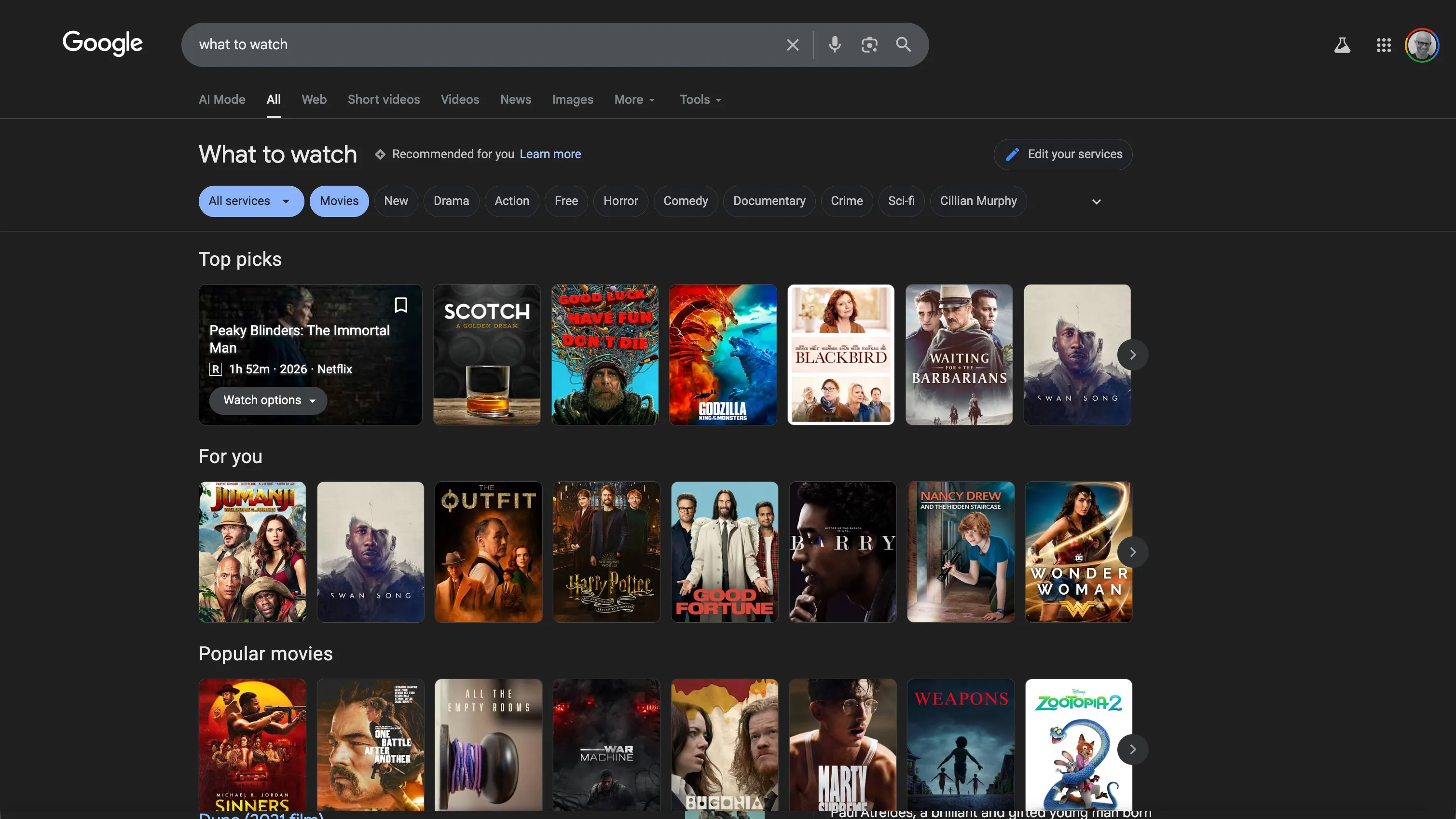Open the Google account profile avatar
The height and width of the screenshot is (819, 1456).
click(1422, 45)
